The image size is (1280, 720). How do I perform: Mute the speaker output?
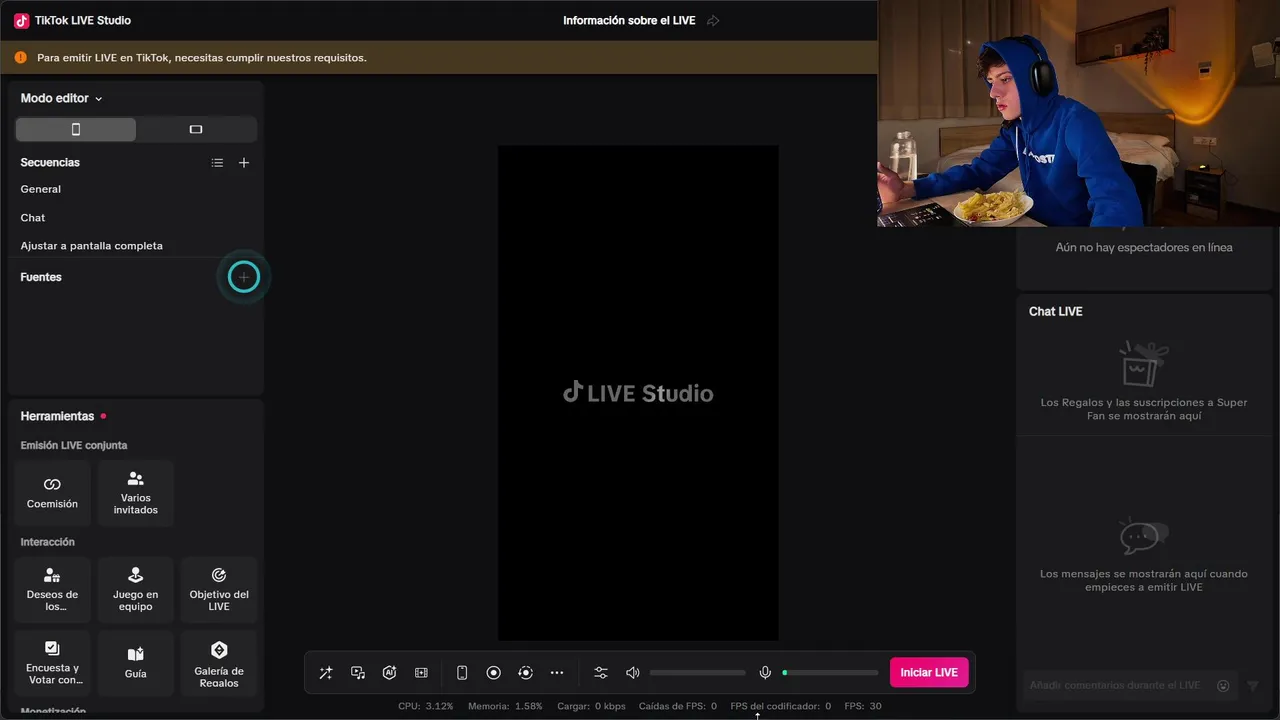[x=633, y=673]
